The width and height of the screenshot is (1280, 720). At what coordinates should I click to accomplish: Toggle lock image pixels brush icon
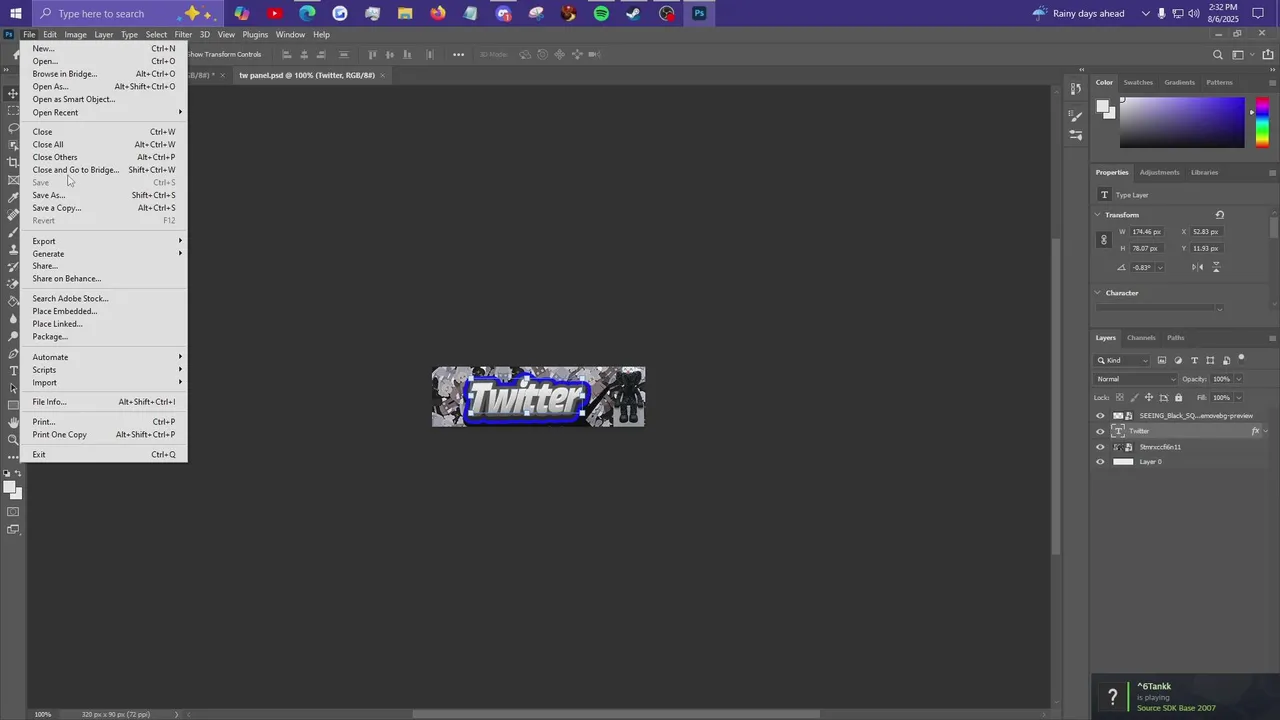[x=1132, y=397]
